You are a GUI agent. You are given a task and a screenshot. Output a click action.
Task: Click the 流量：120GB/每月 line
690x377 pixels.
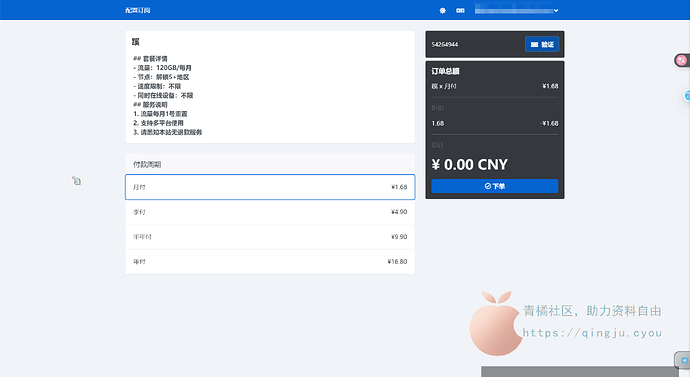162,68
